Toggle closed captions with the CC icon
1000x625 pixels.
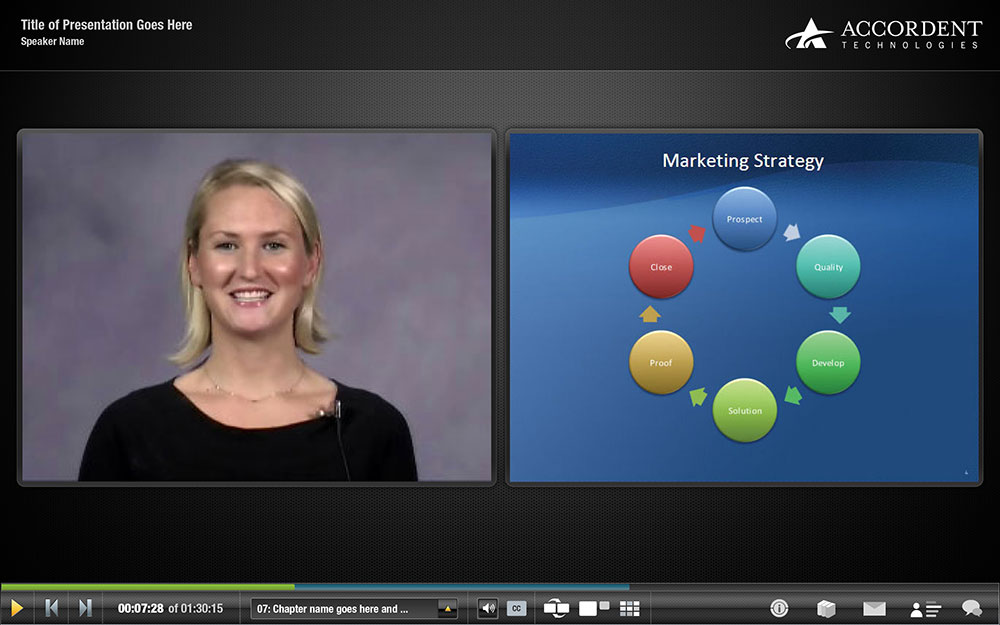tap(516, 608)
